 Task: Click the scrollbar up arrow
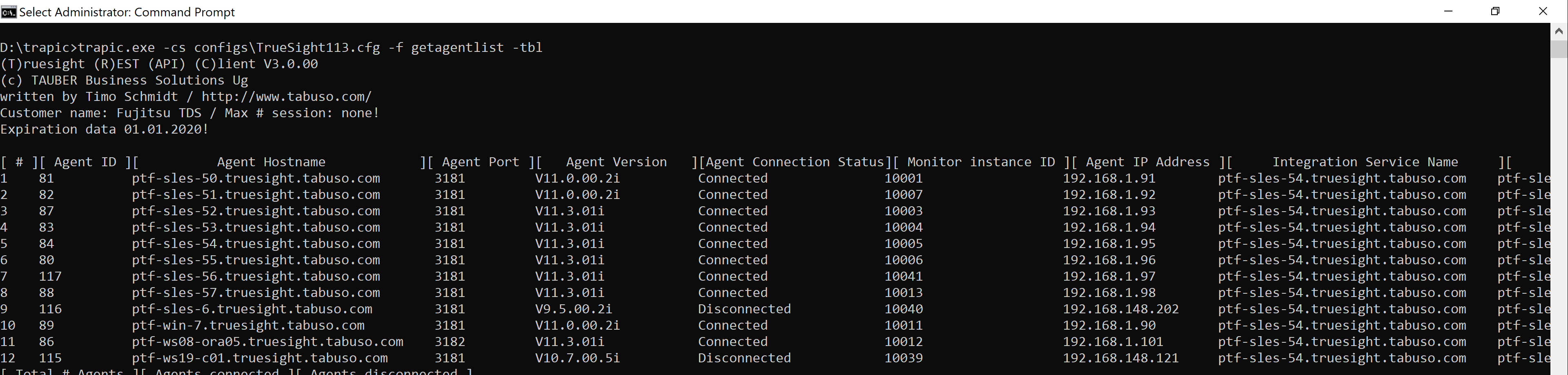1559,31
